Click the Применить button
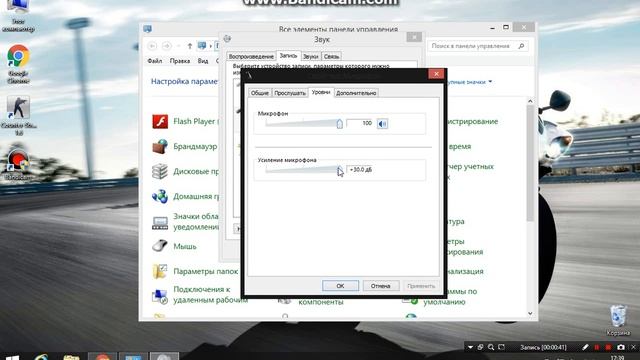Image resolution: width=640 pixels, height=360 pixels. pyautogui.click(x=421, y=286)
